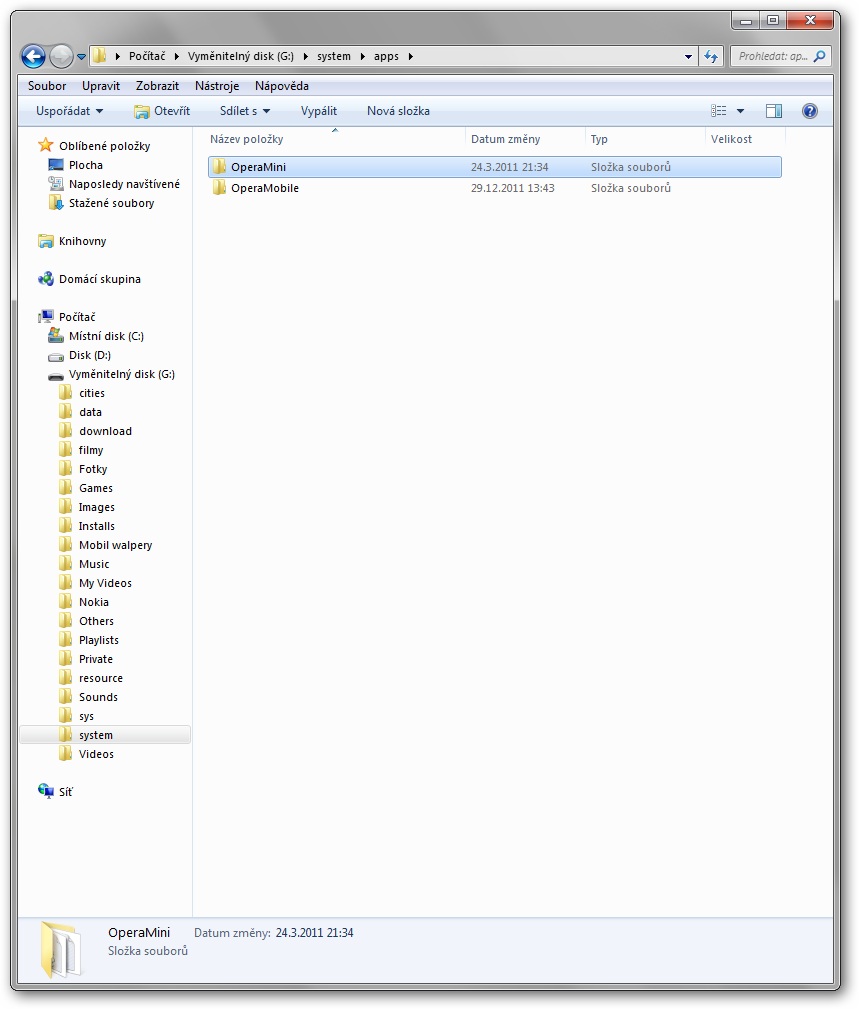This screenshot has height=1009, width=859.
Task: Open the Playlists folder icon
Action: 66,640
